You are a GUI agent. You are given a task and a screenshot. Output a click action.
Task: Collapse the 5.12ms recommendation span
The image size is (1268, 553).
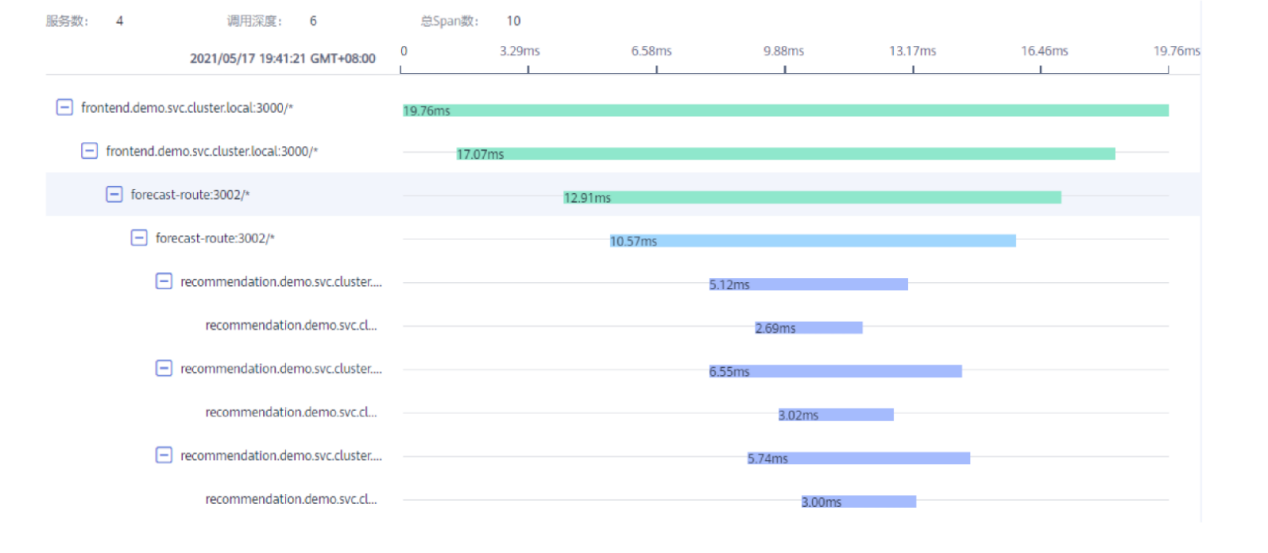click(x=164, y=282)
